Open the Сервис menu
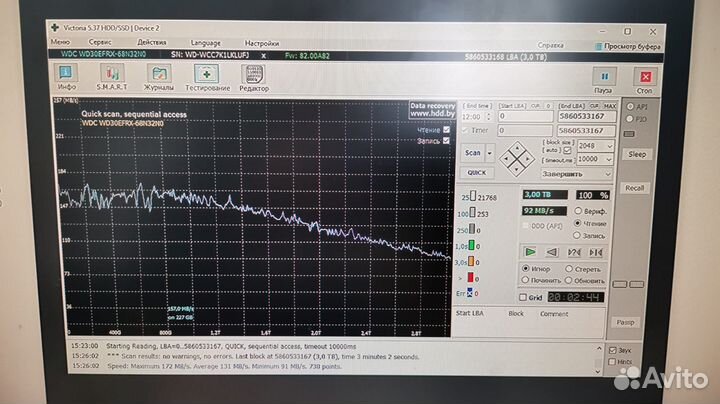This screenshot has width=720, height=404. pyautogui.click(x=100, y=44)
